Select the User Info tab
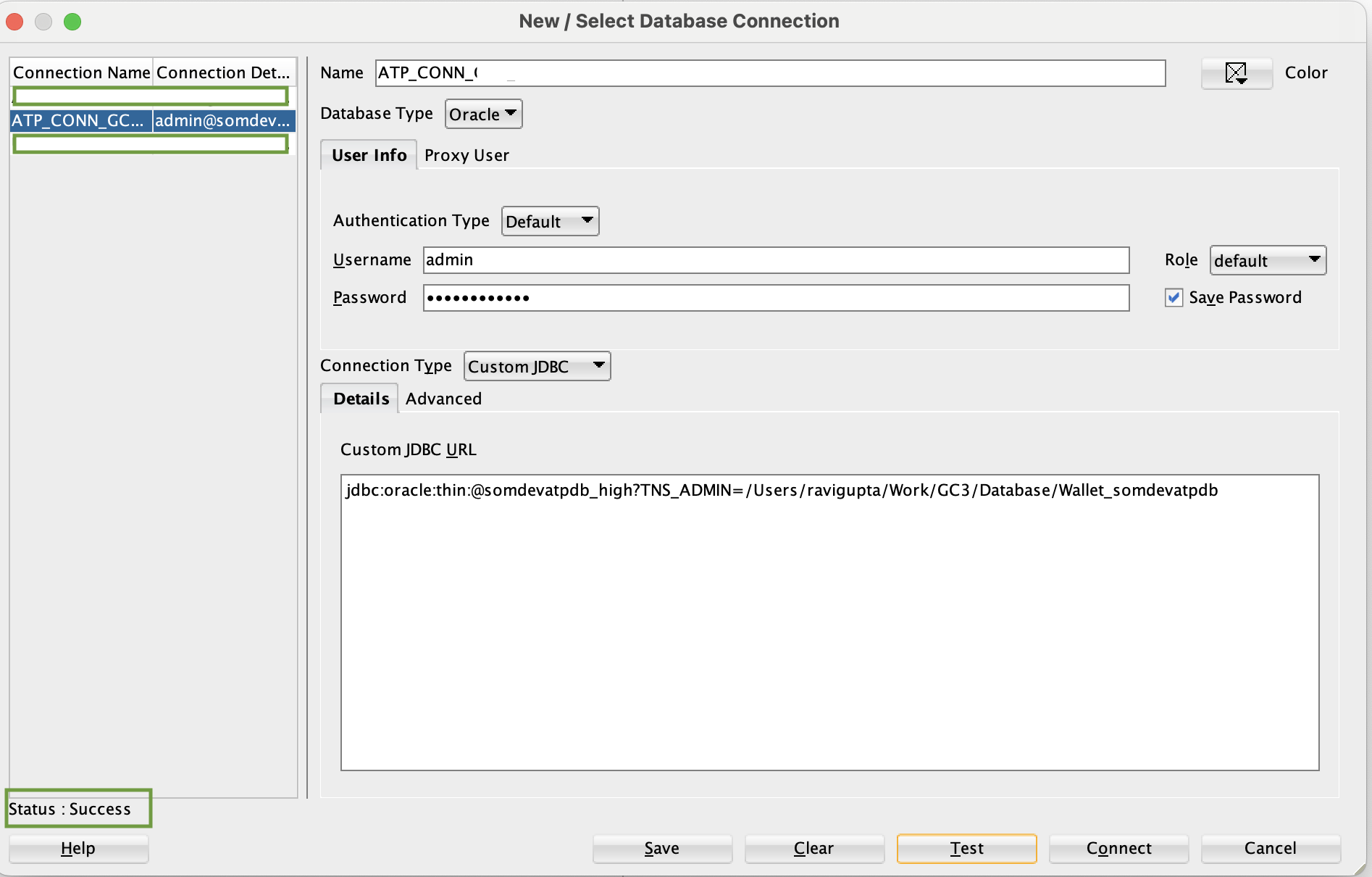Viewport: 1372px width, 877px height. (368, 154)
